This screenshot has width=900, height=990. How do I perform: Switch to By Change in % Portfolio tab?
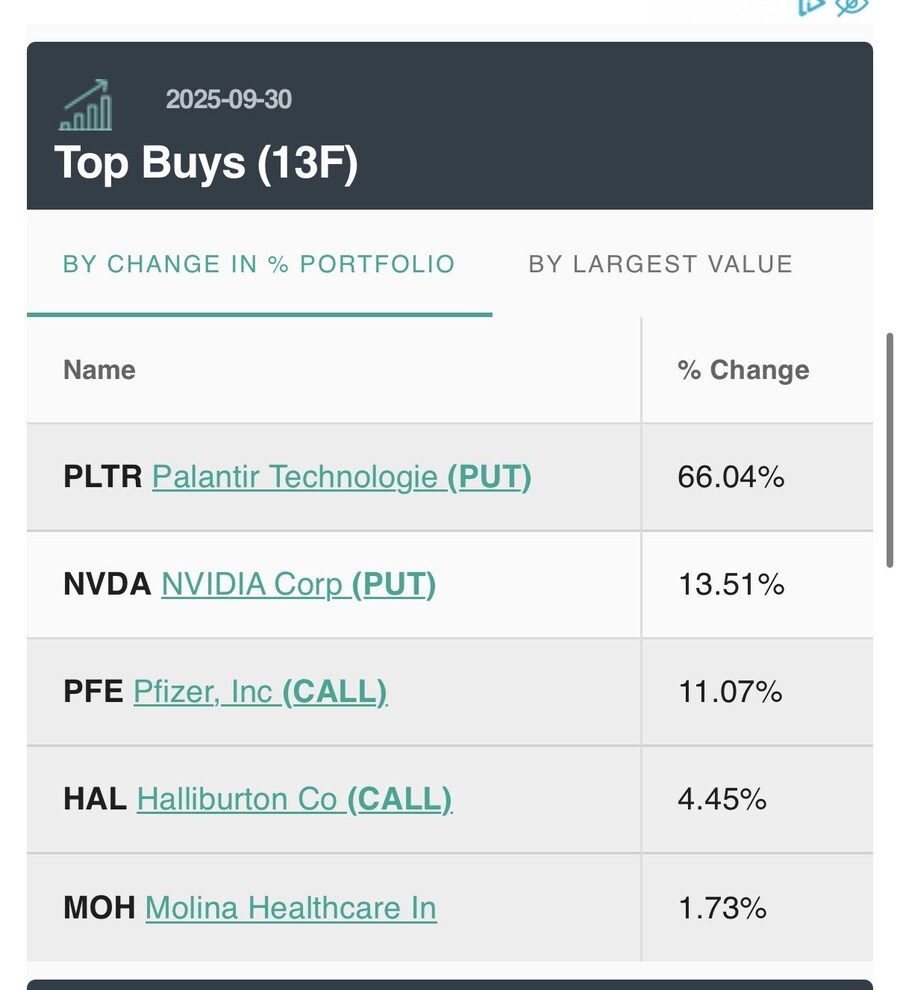coord(259,264)
